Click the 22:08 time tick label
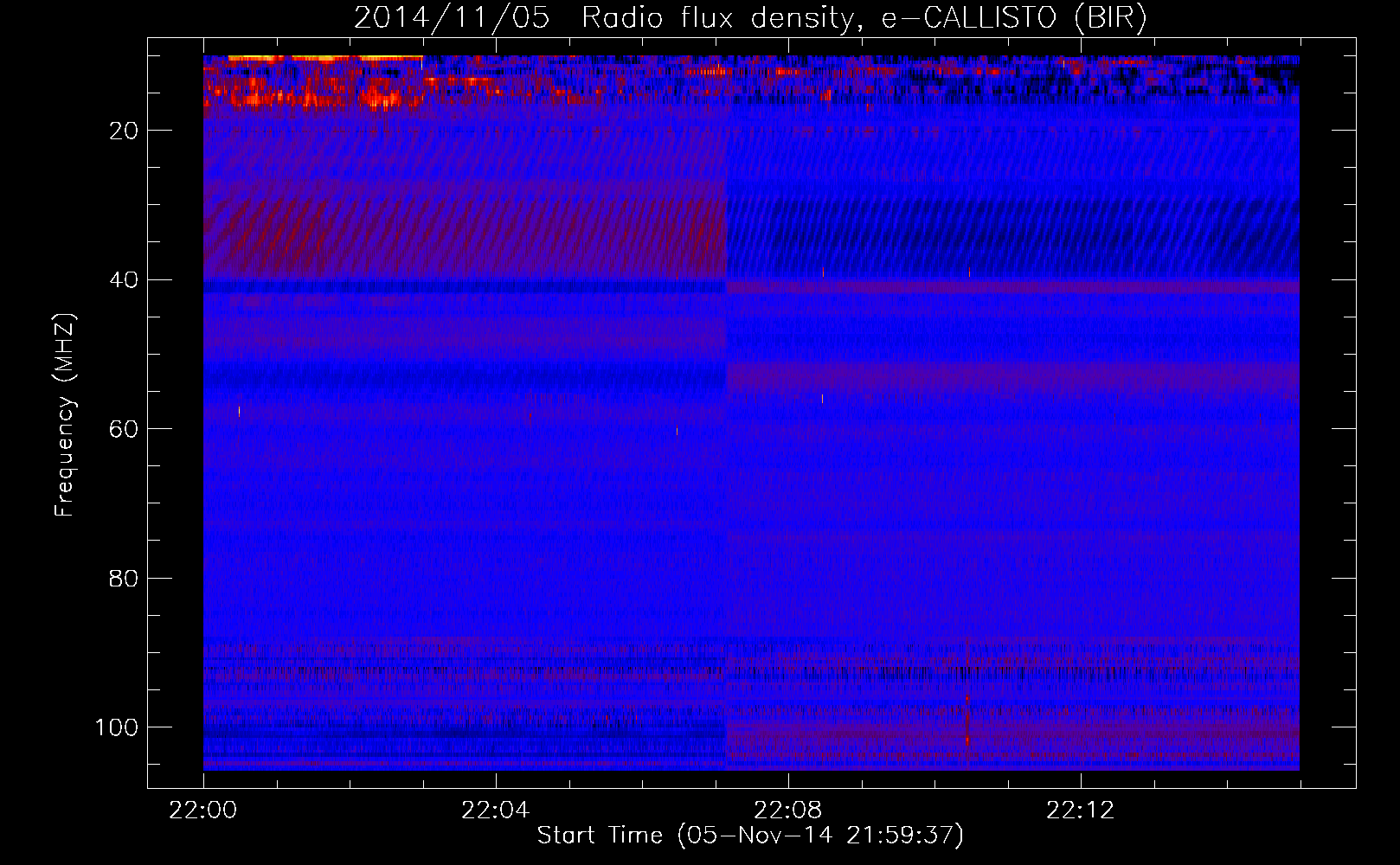Screen dimensions: 1400x865 pyautogui.click(x=787, y=811)
